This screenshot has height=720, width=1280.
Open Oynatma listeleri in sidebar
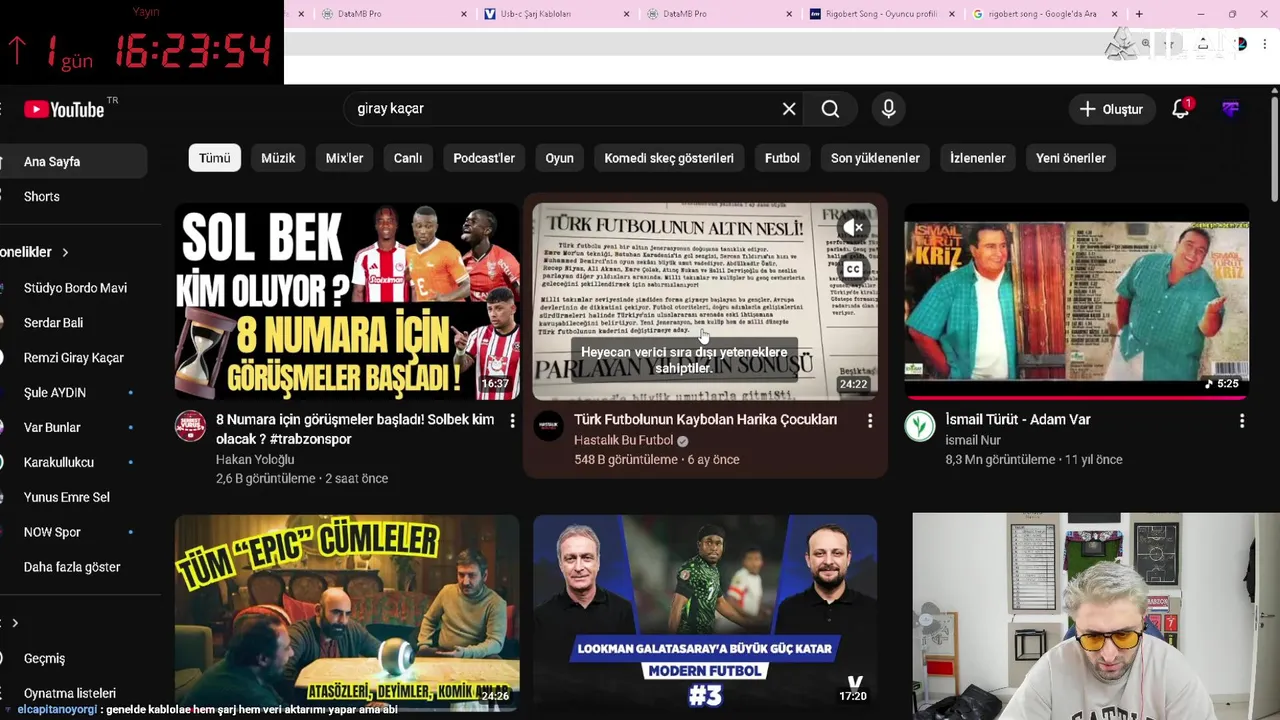[x=70, y=693]
